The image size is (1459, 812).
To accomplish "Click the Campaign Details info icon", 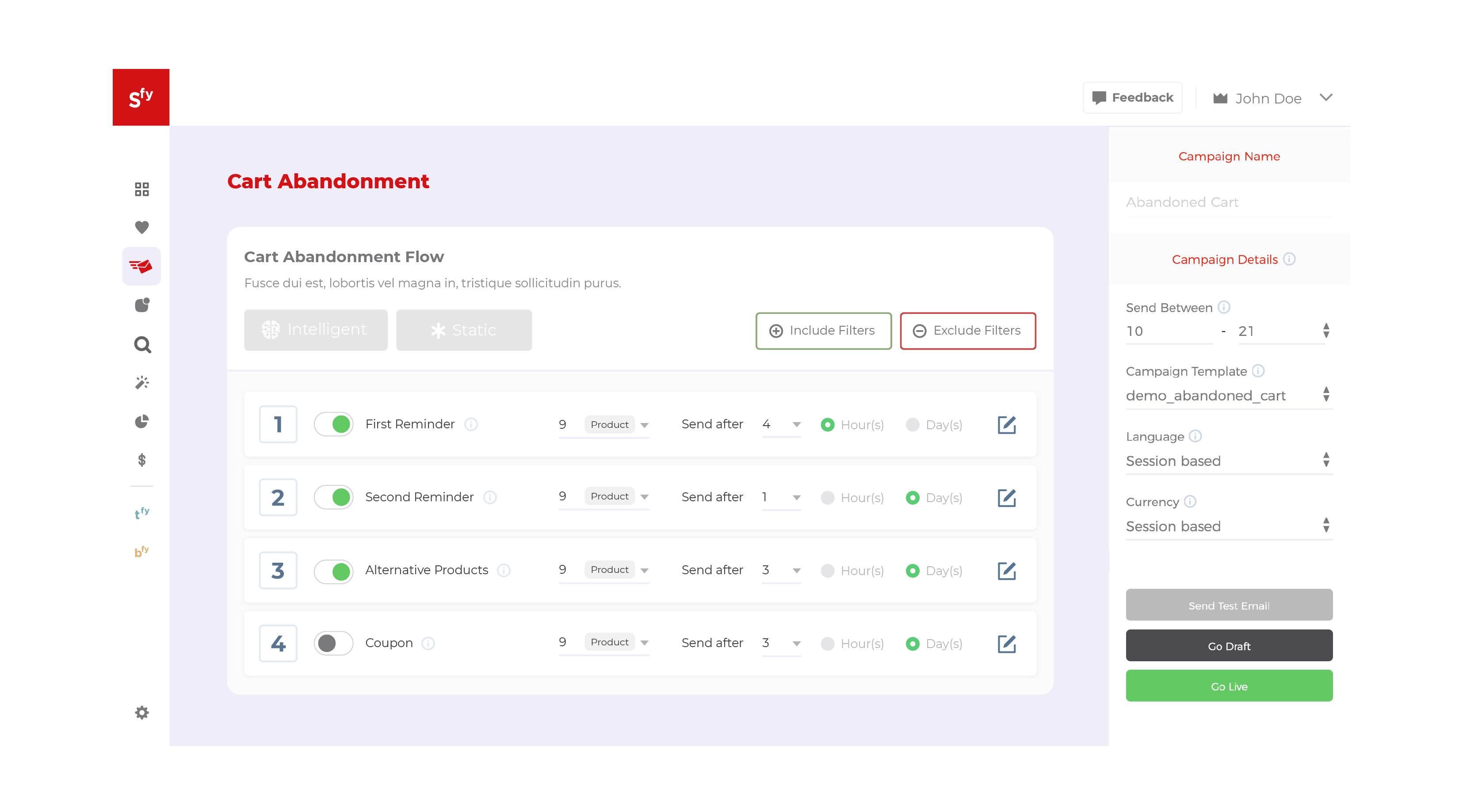I will 1289,259.
